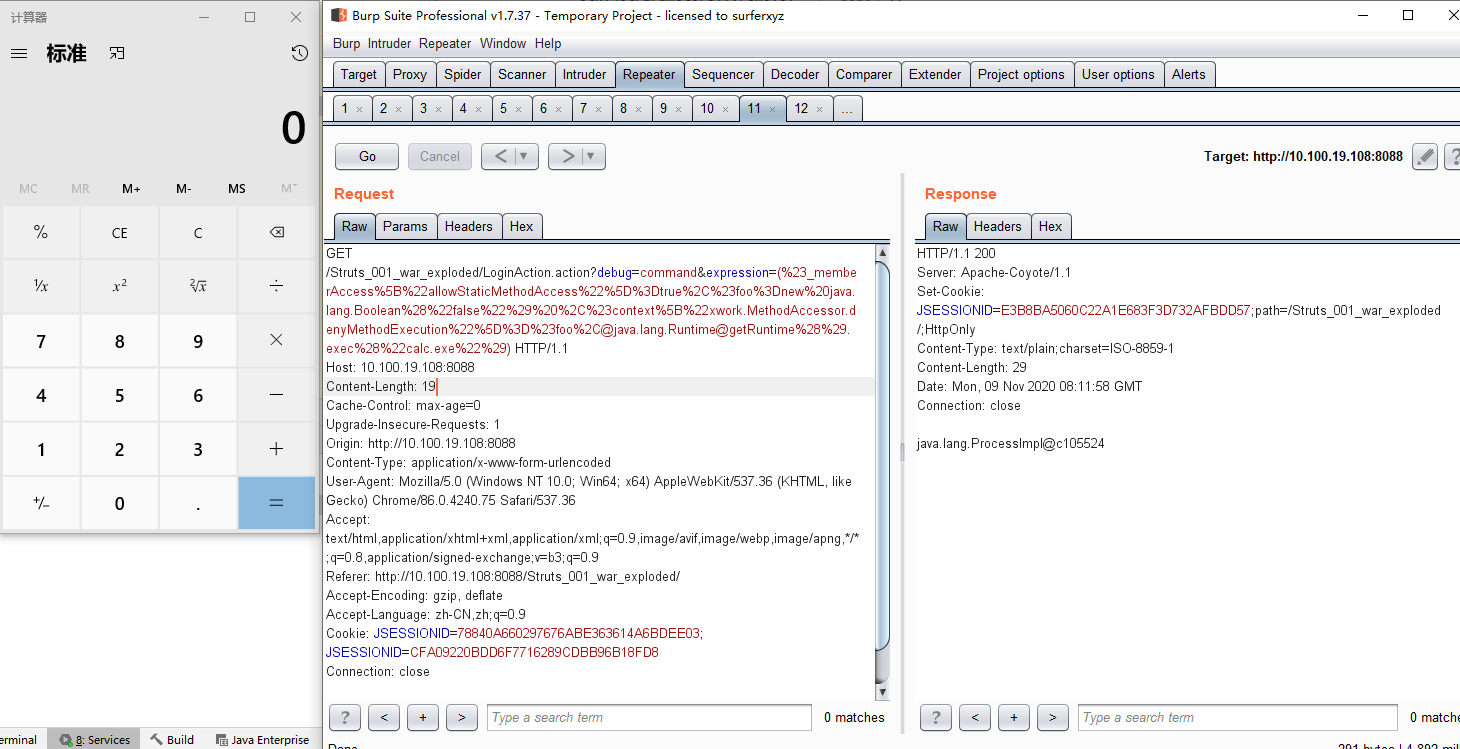Click the Calculator plus key
1460x749 pixels.
276,449
